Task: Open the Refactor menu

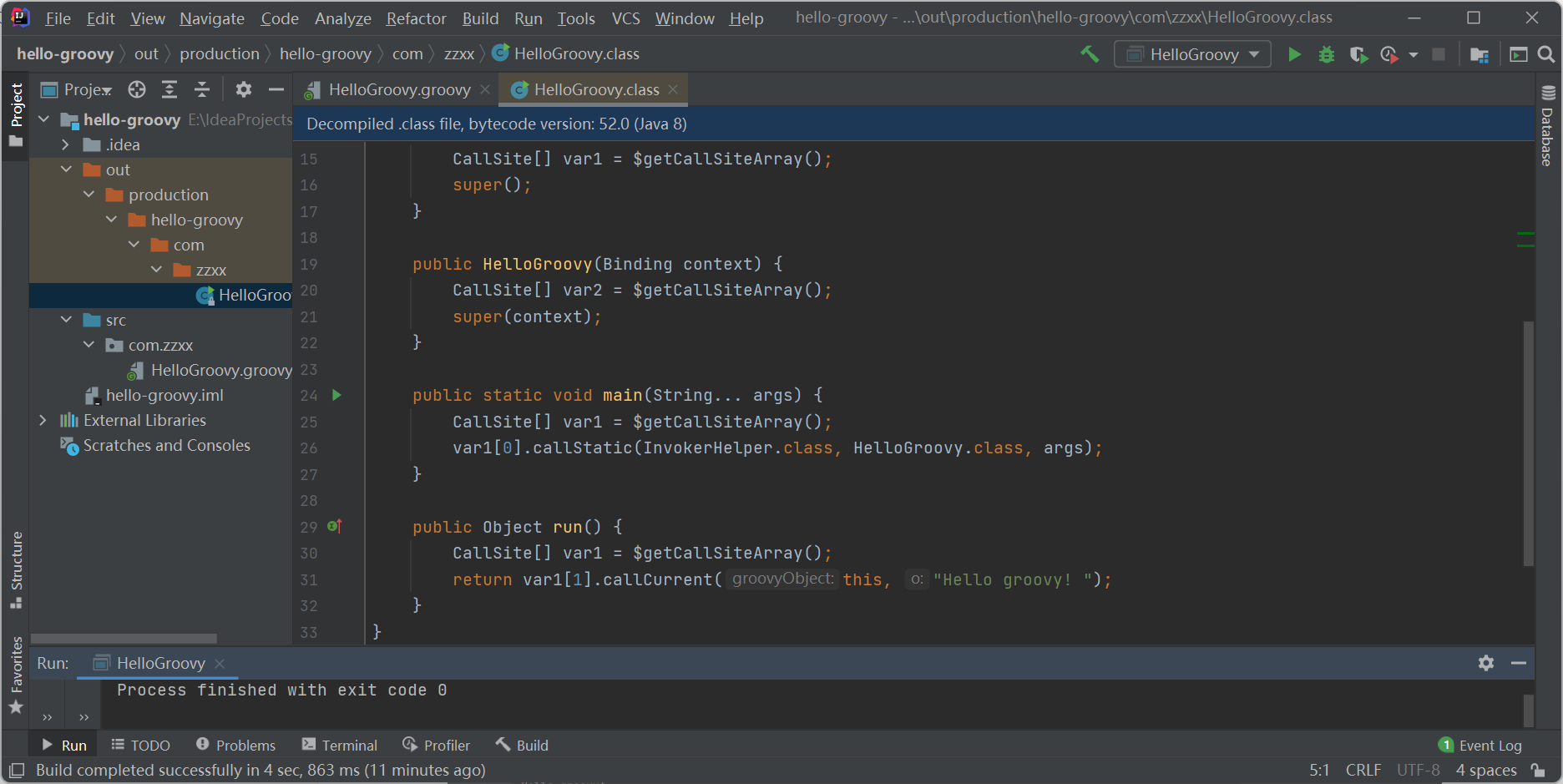Action: tap(415, 18)
